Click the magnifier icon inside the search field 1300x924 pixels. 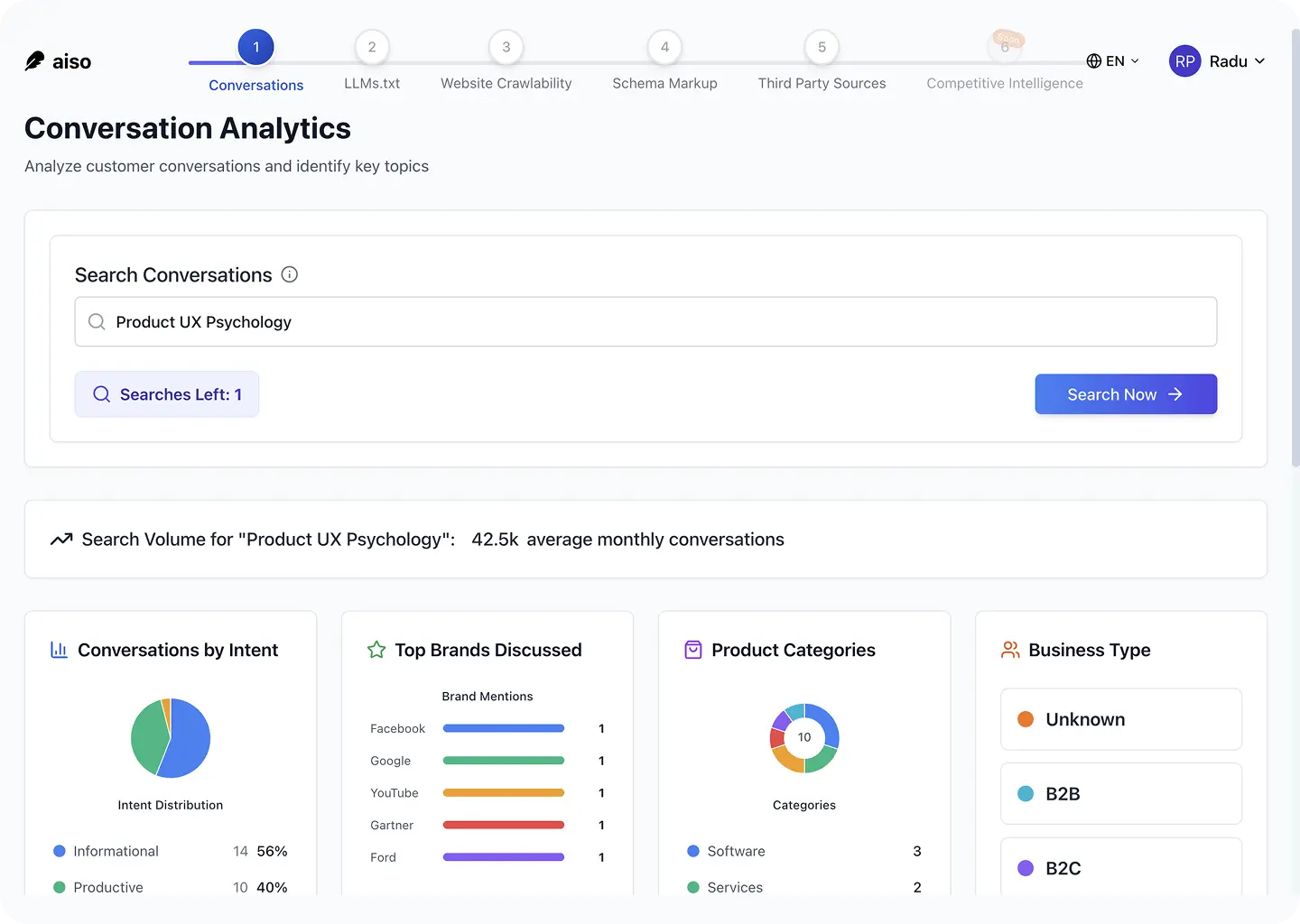tap(96, 321)
